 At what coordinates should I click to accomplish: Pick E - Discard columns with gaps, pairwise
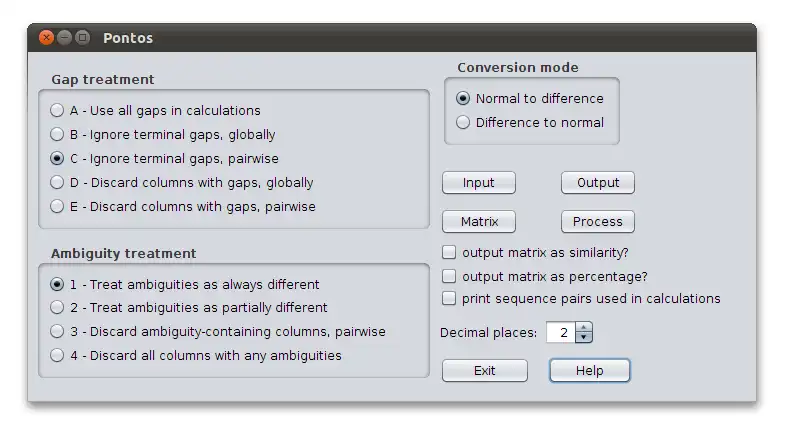click(57, 207)
